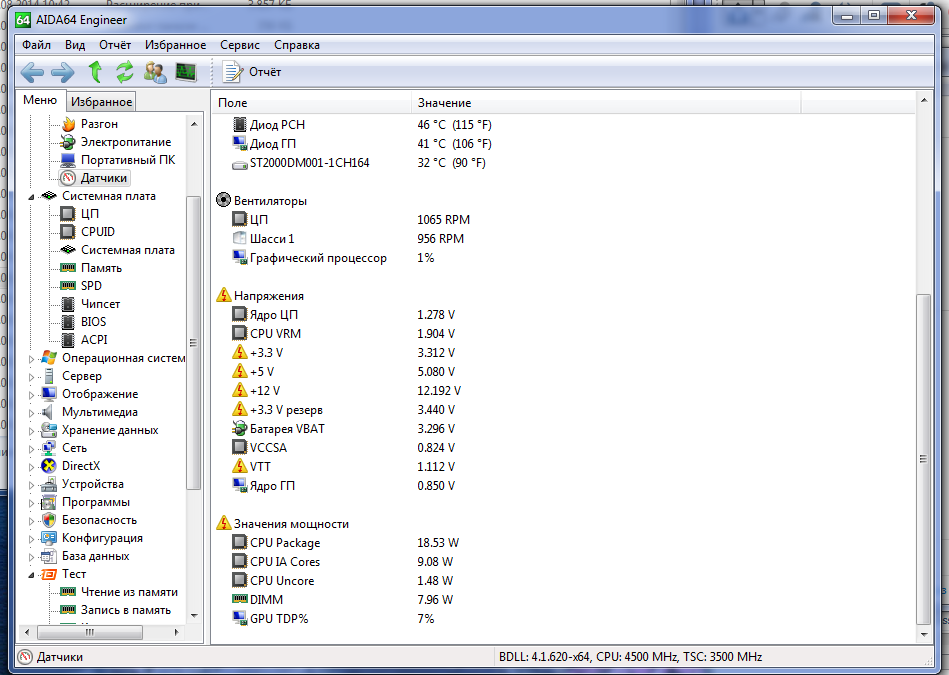Expand the DirectX node

point(31,467)
